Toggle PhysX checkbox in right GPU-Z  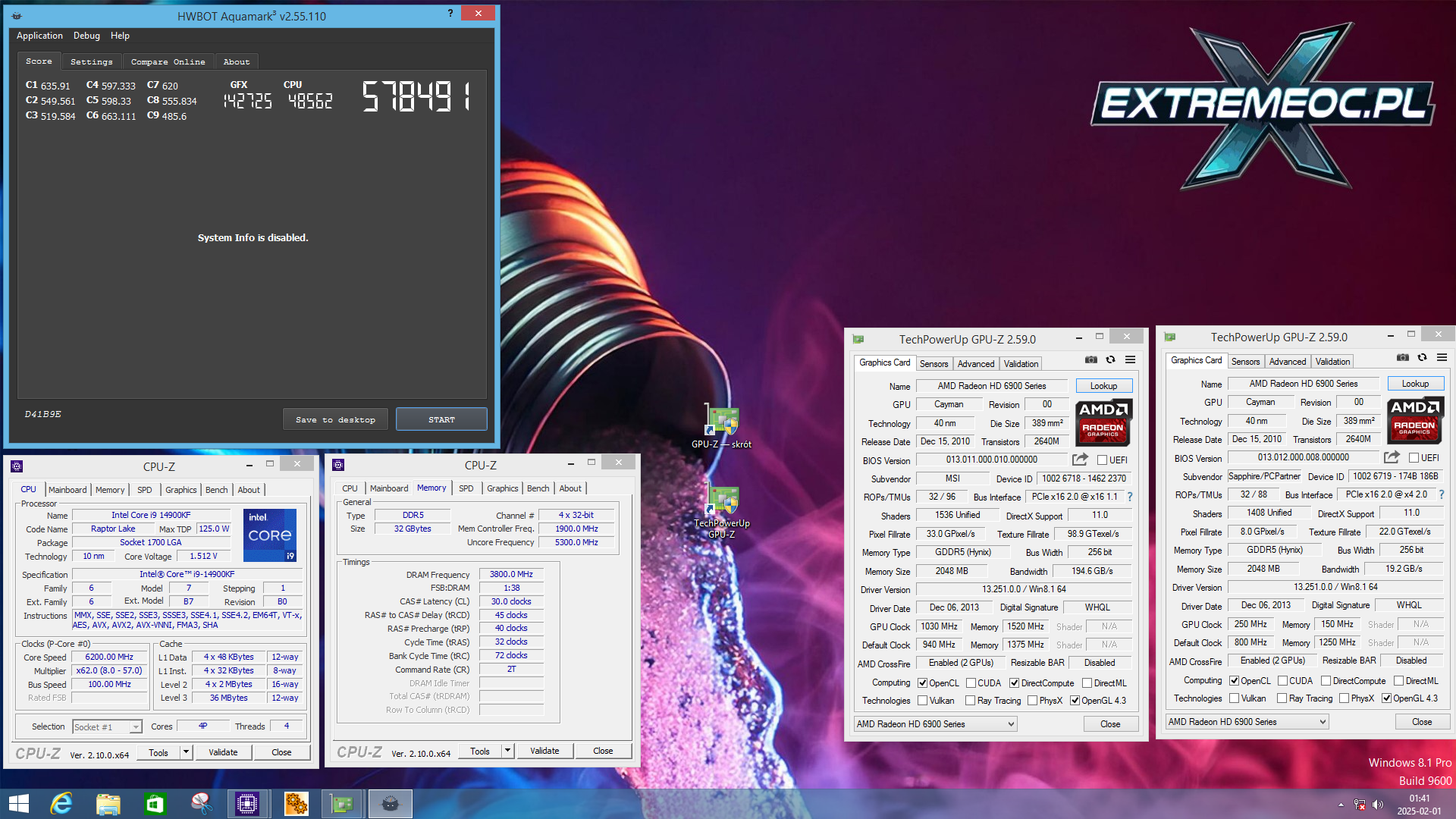(x=1344, y=698)
